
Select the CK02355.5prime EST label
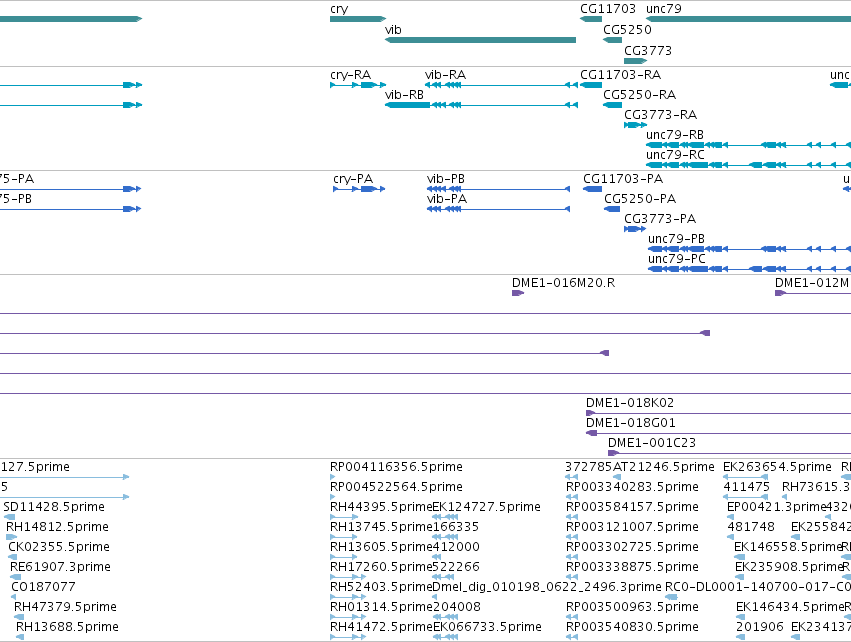point(59,548)
